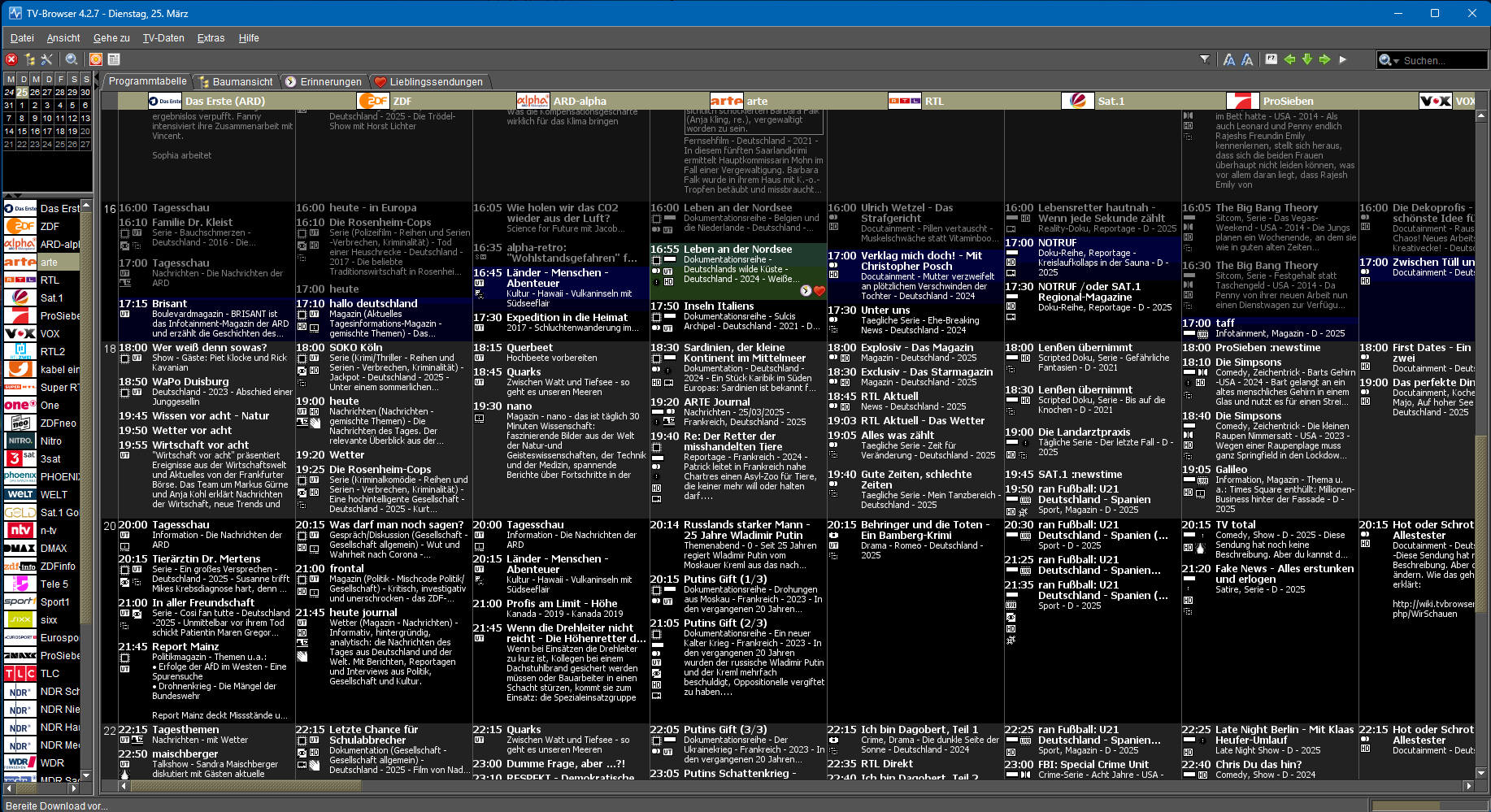This screenshot has height=812, width=1491.
Task: Click the red stop update icon
Action: [x=11, y=59]
